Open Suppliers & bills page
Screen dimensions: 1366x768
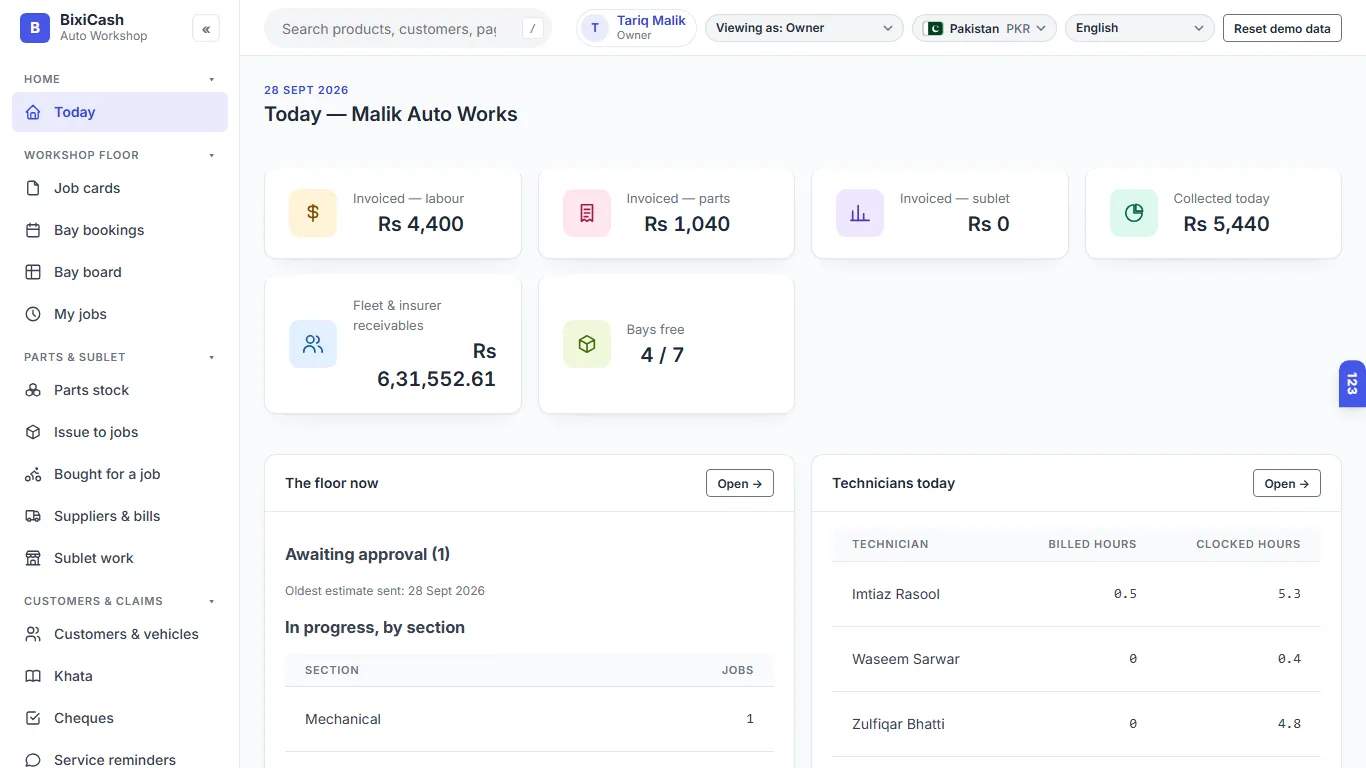click(120, 516)
